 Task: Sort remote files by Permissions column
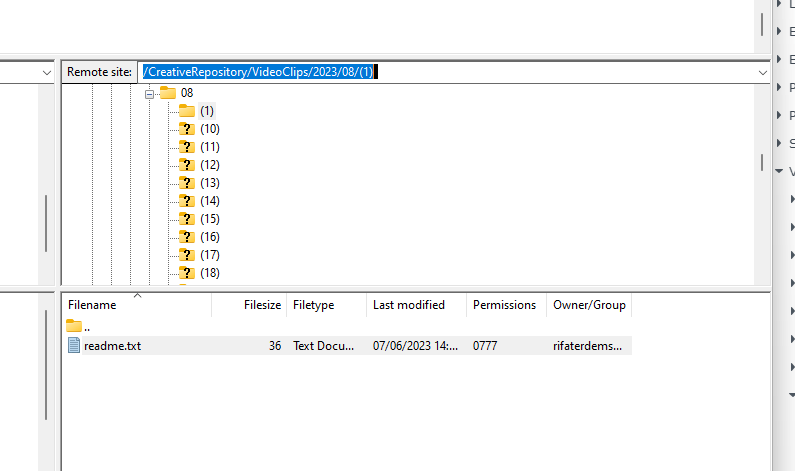pos(507,305)
